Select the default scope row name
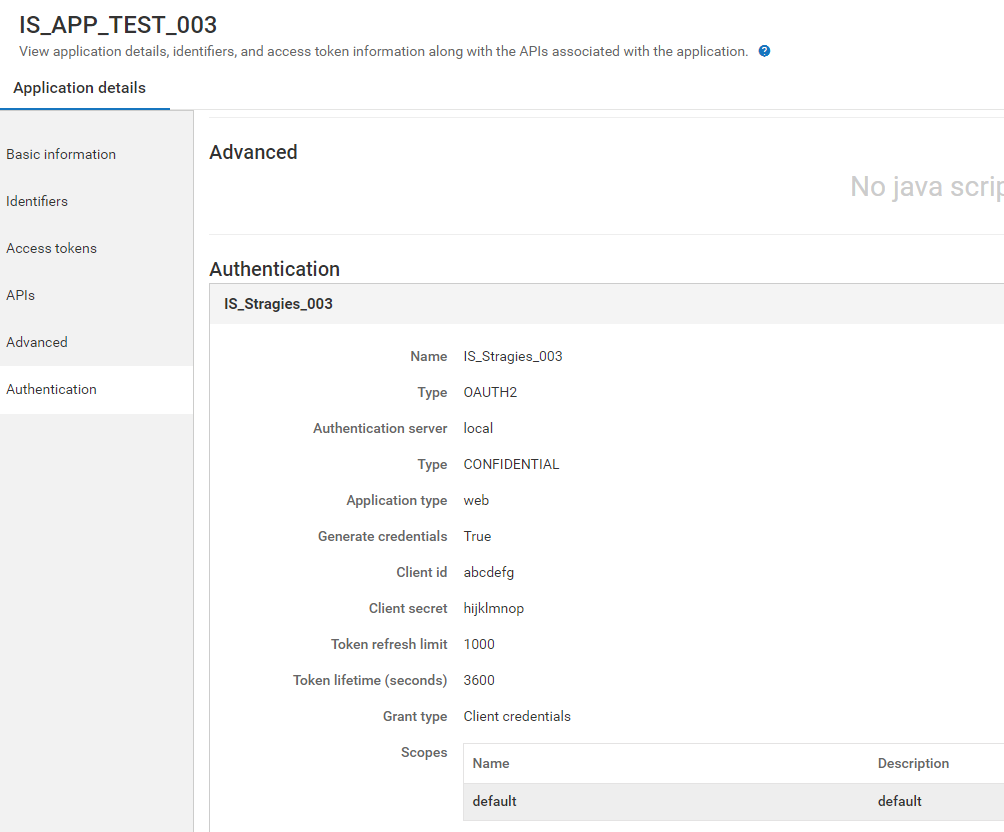 click(495, 801)
